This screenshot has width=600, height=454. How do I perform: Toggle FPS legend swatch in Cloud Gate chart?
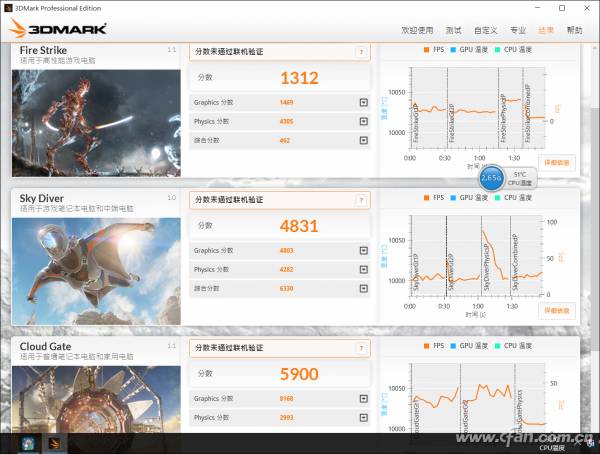427,346
